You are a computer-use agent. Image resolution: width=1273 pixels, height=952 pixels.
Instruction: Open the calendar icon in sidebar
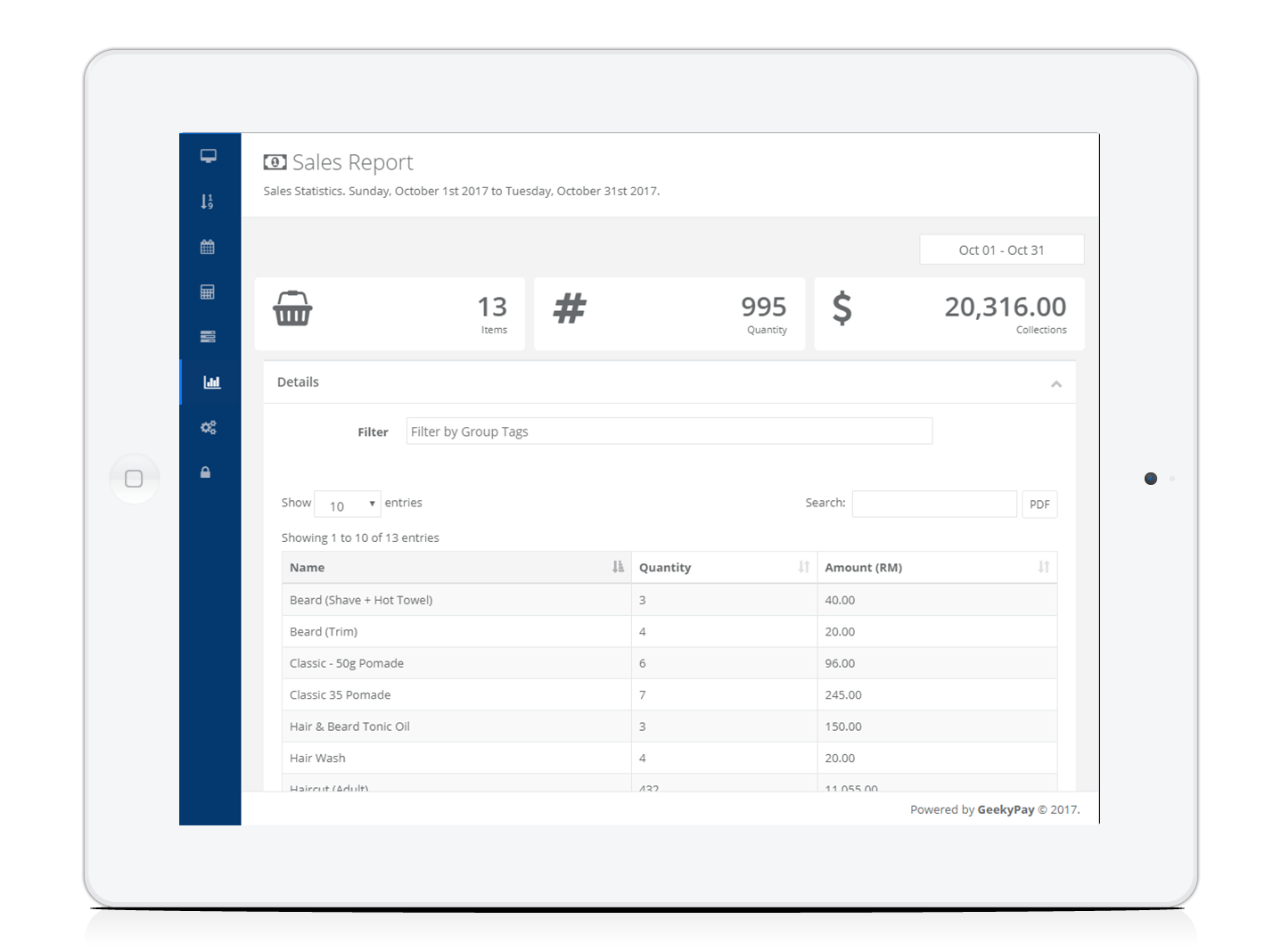208,247
